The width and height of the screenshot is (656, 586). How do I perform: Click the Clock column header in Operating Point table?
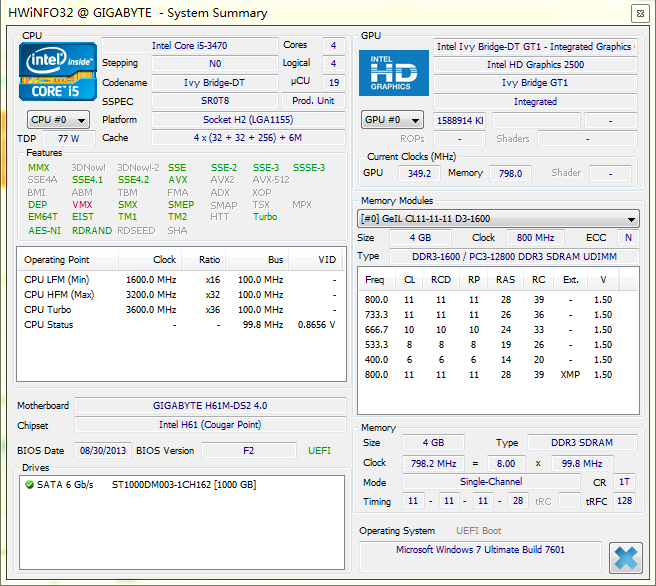[x=150, y=260]
